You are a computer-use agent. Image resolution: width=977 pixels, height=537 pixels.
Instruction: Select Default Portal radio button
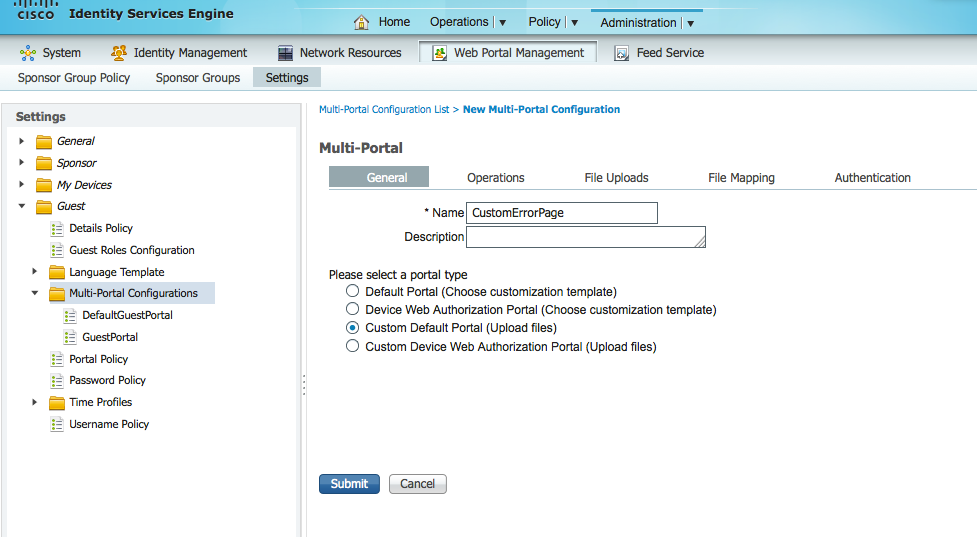pos(353,291)
